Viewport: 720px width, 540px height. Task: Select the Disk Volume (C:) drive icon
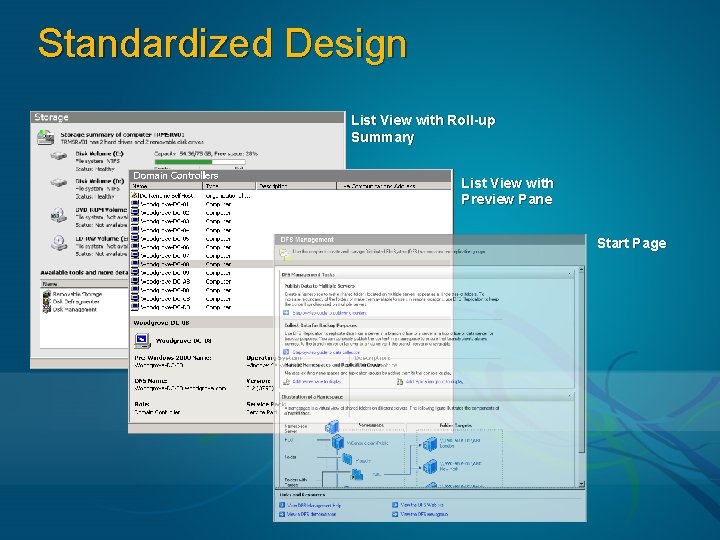pyautogui.click(x=59, y=156)
